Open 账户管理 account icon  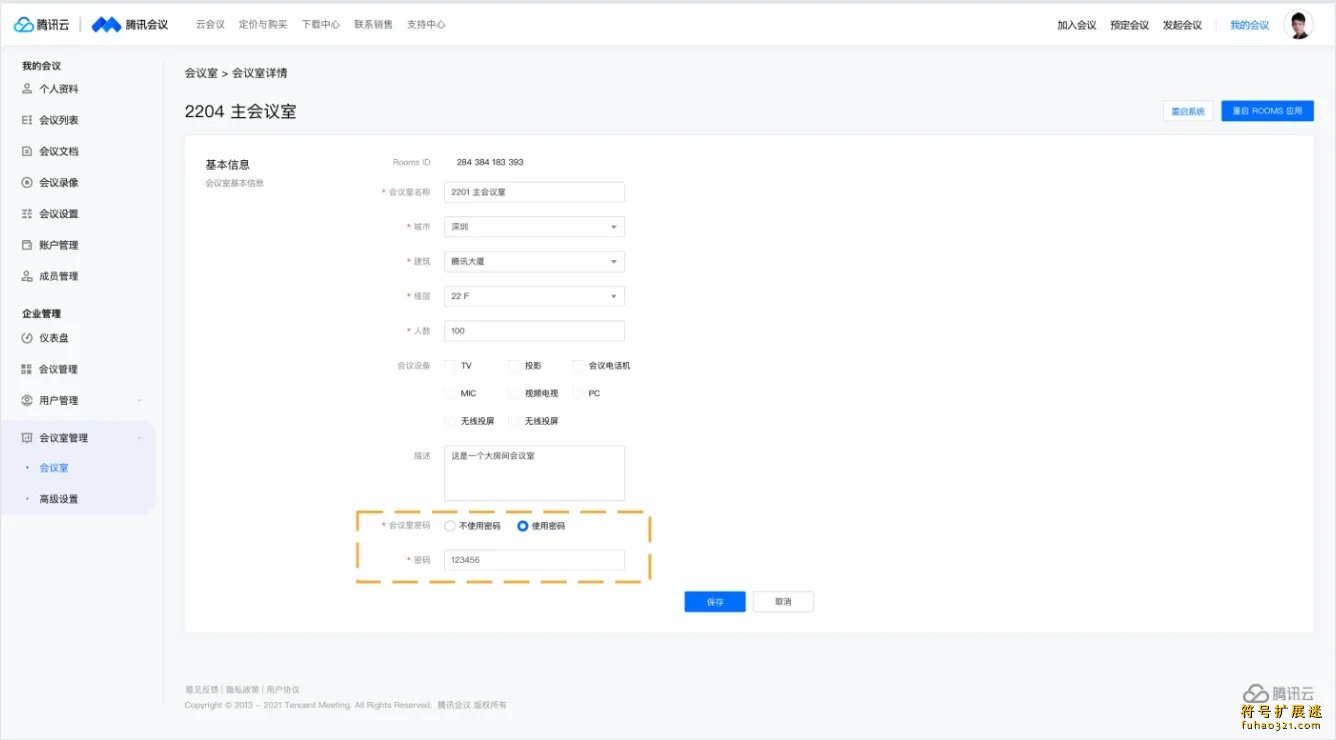click(x=27, y=245)
